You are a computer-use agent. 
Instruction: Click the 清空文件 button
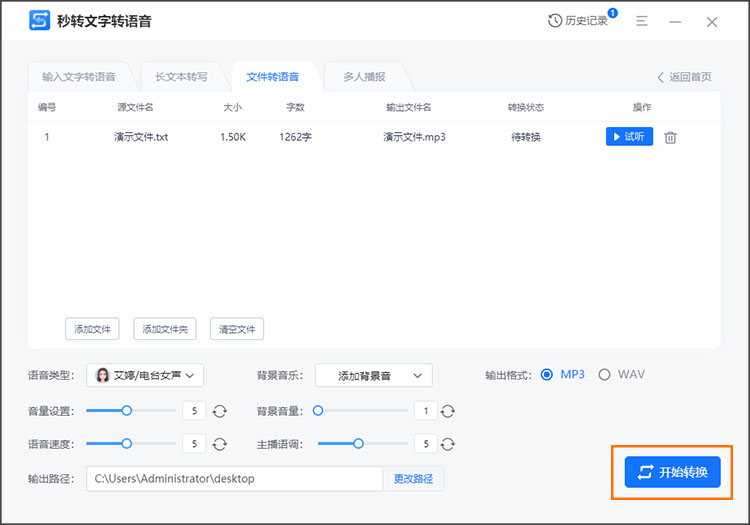click(x=237, y=329)
